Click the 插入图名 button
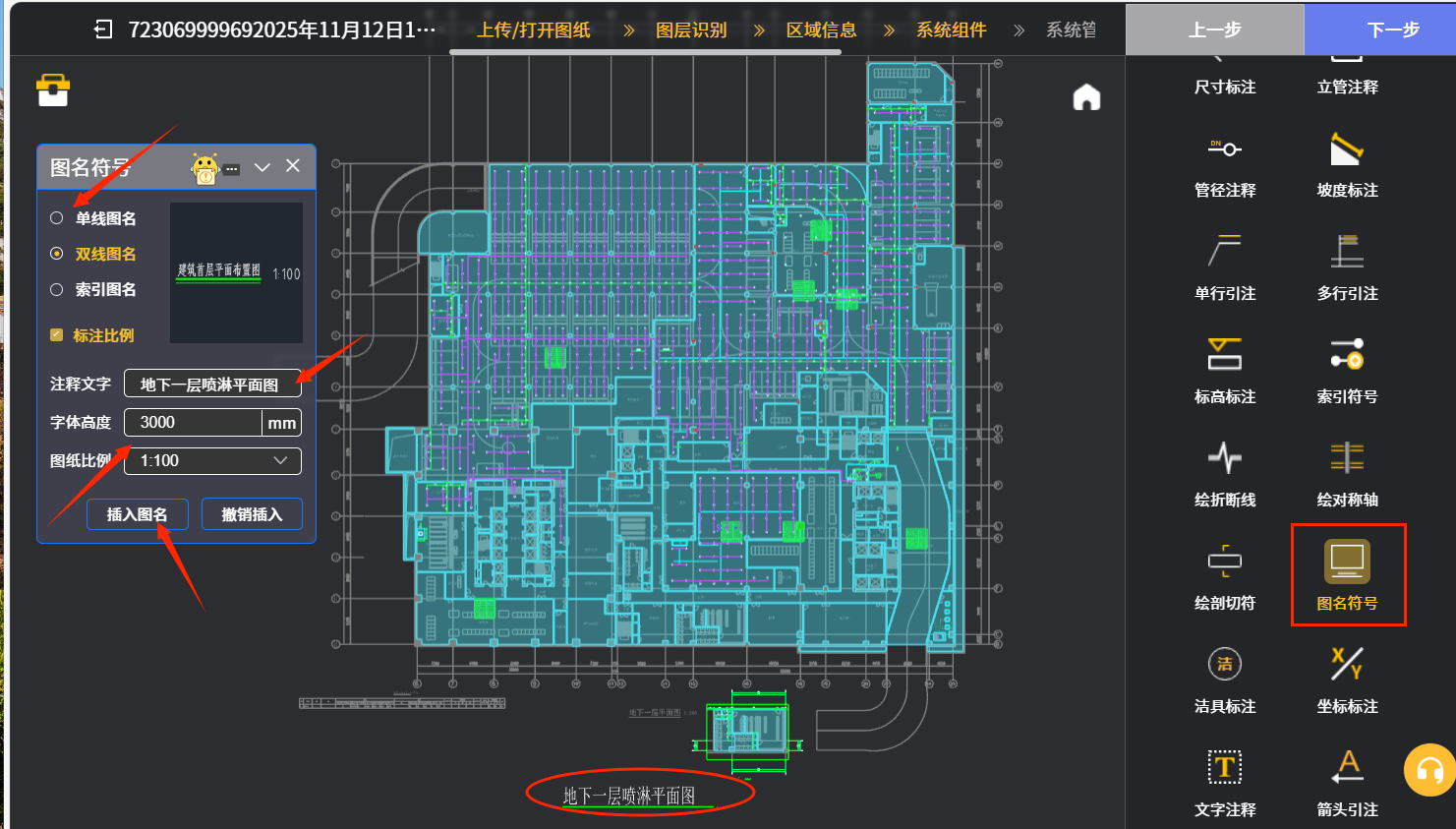This screenshot has width=1456, height=829. point(137,514)
